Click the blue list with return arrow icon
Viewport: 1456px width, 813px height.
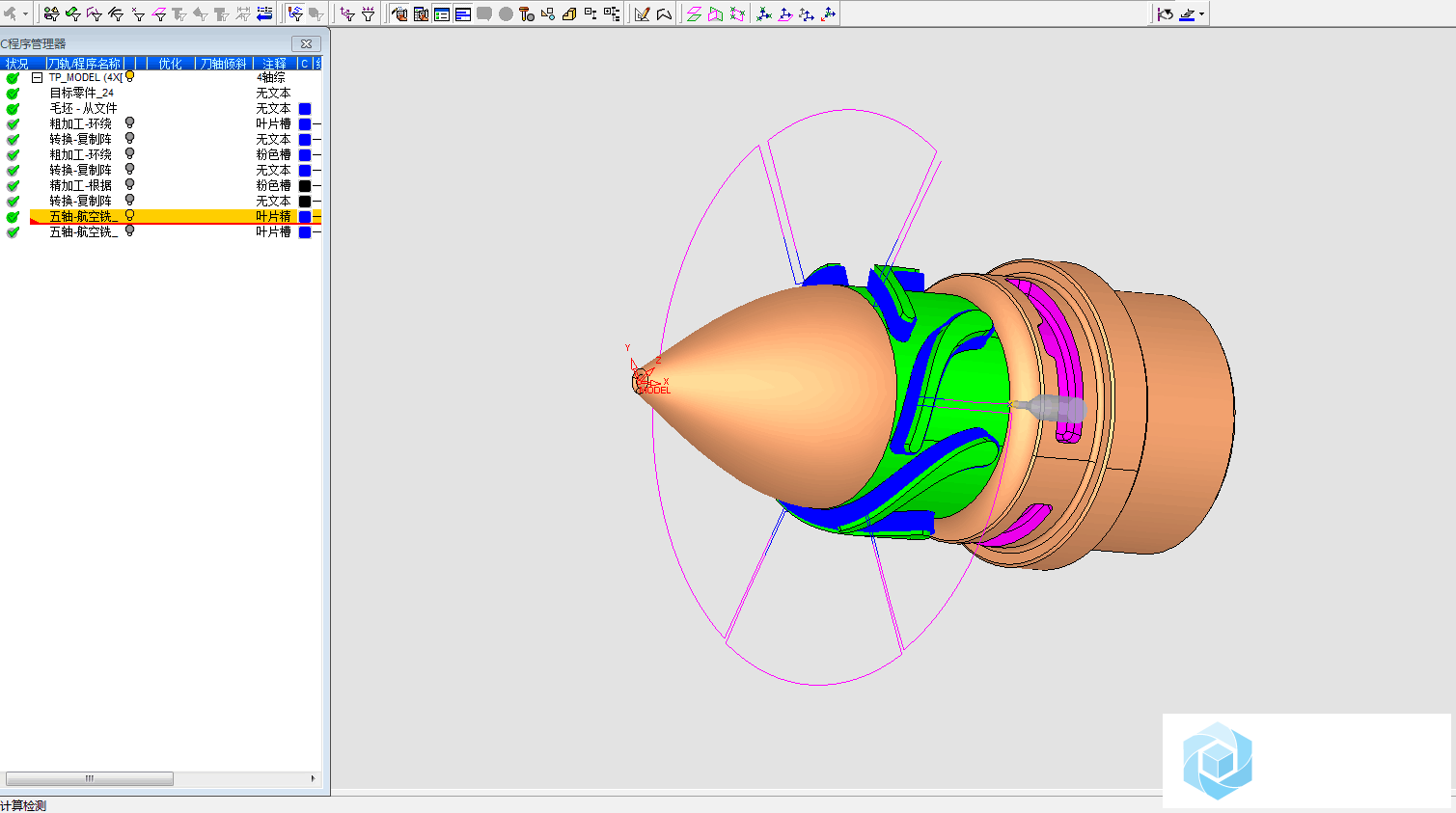tap(264, 14)
